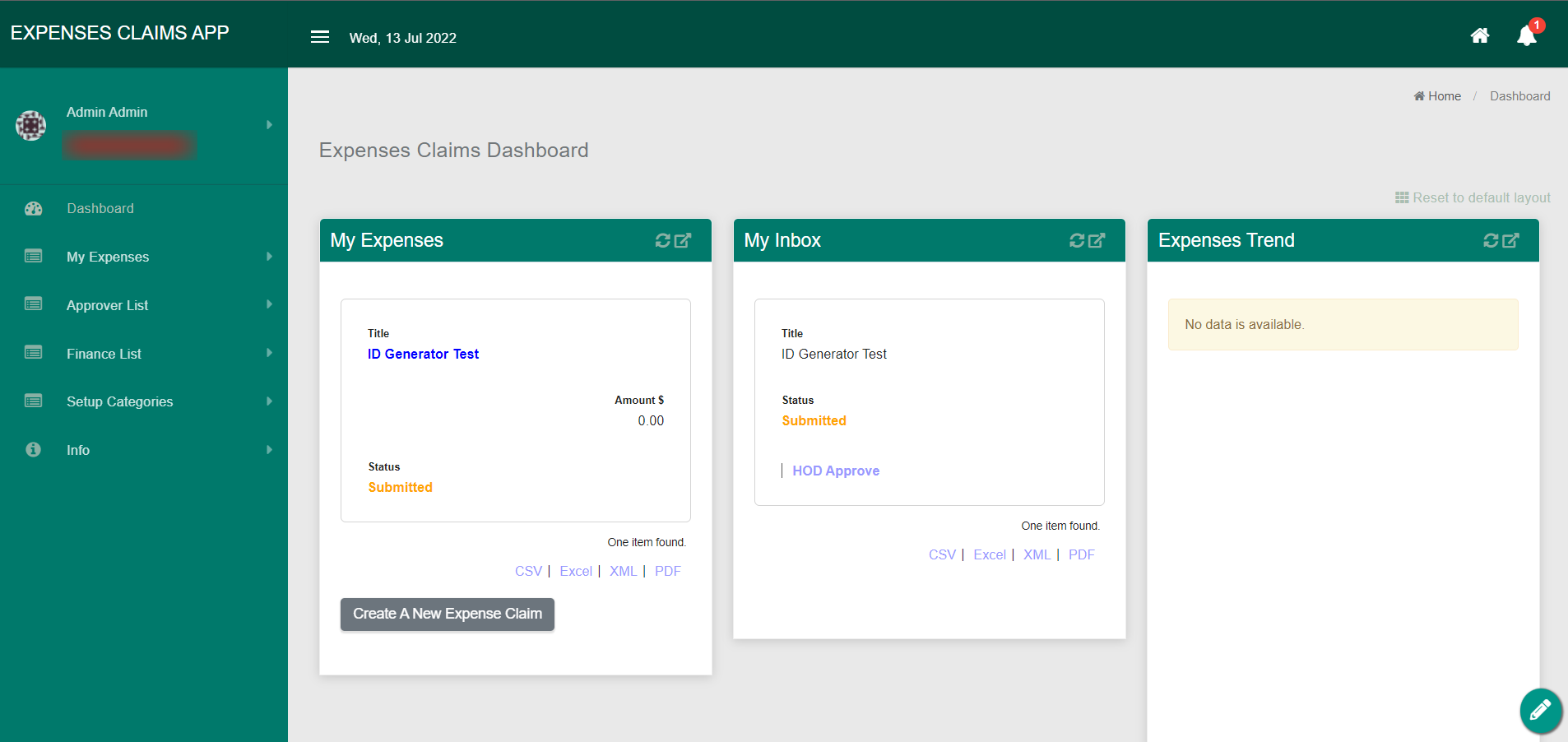Click the home icon in top bar
This screenshot has height=742, width=1568.
[1479, 35]
